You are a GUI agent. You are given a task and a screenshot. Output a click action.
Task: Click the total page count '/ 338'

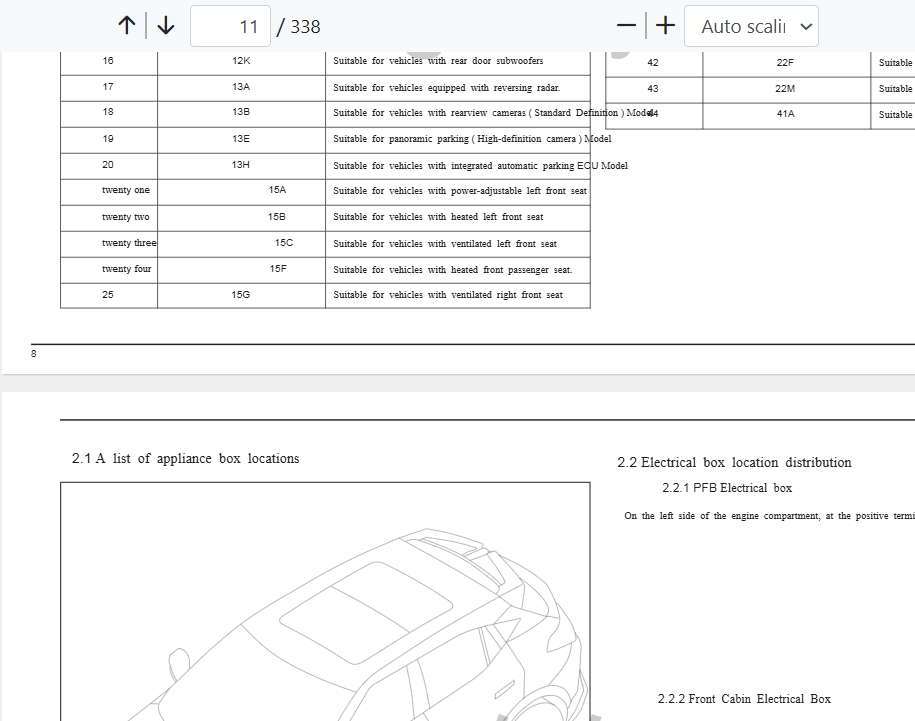[298, 27]
